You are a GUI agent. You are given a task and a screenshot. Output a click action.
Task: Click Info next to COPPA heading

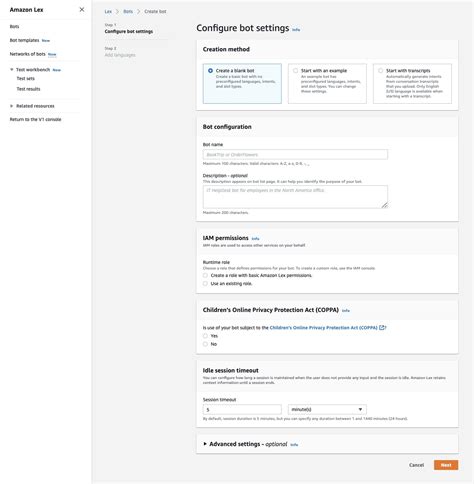tap(346, 311)
